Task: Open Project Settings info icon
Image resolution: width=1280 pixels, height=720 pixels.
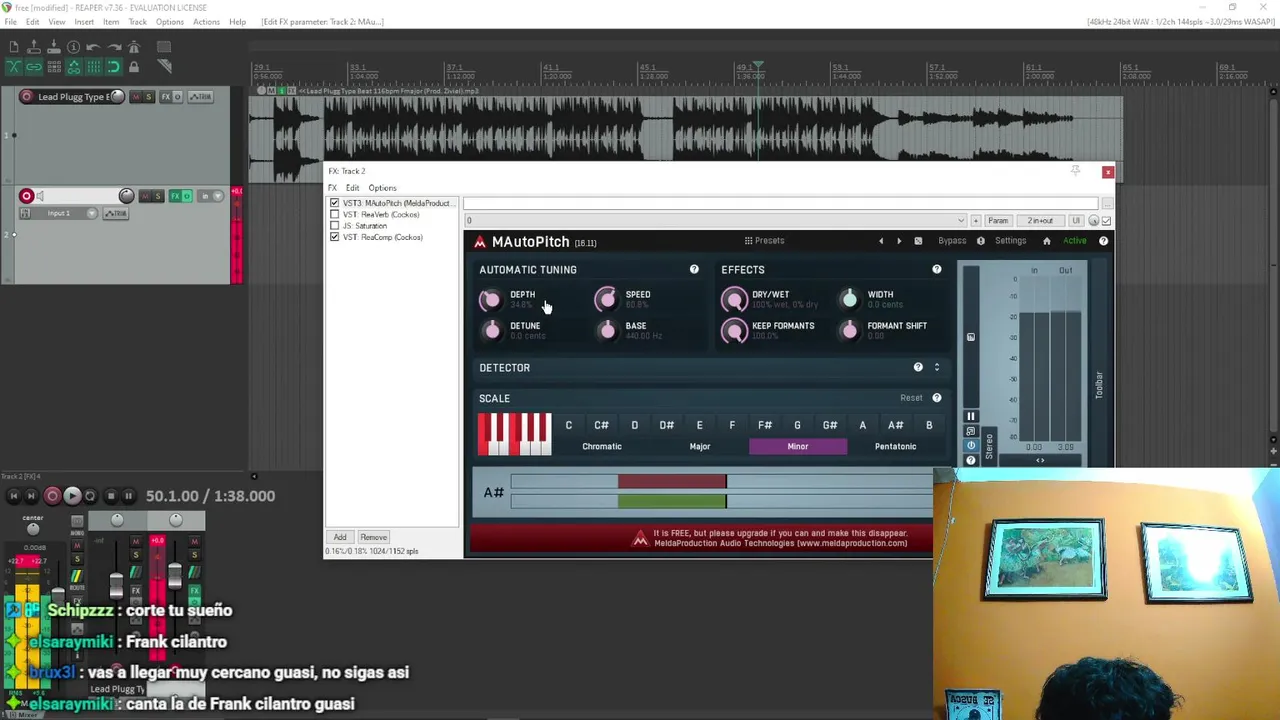Action: tap(74, 47)
